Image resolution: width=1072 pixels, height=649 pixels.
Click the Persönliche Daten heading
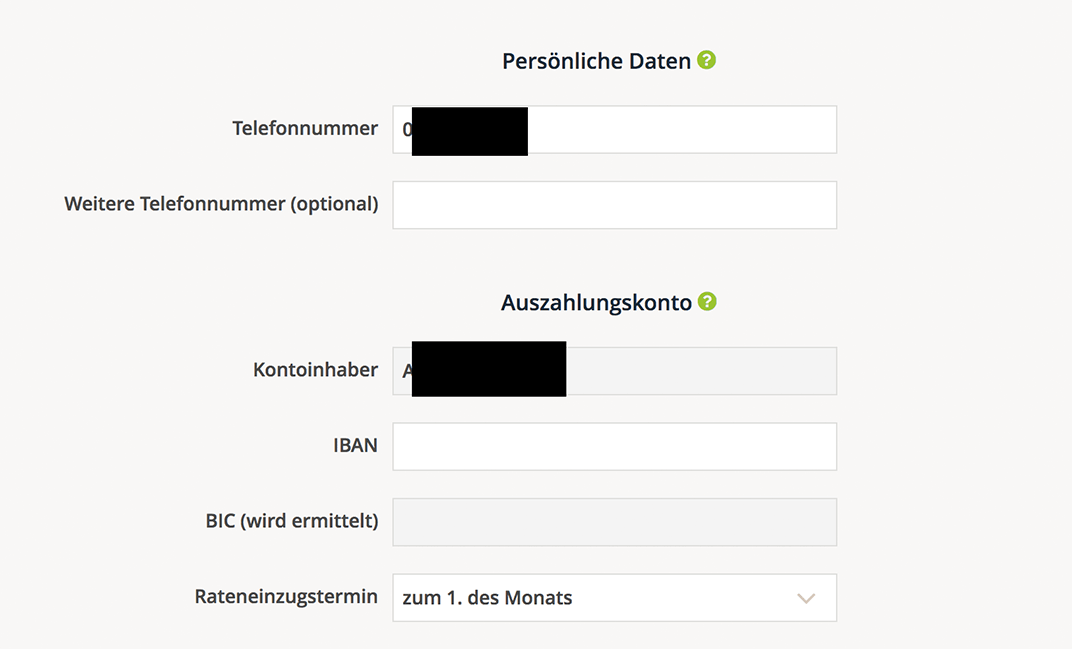[596, 61]
